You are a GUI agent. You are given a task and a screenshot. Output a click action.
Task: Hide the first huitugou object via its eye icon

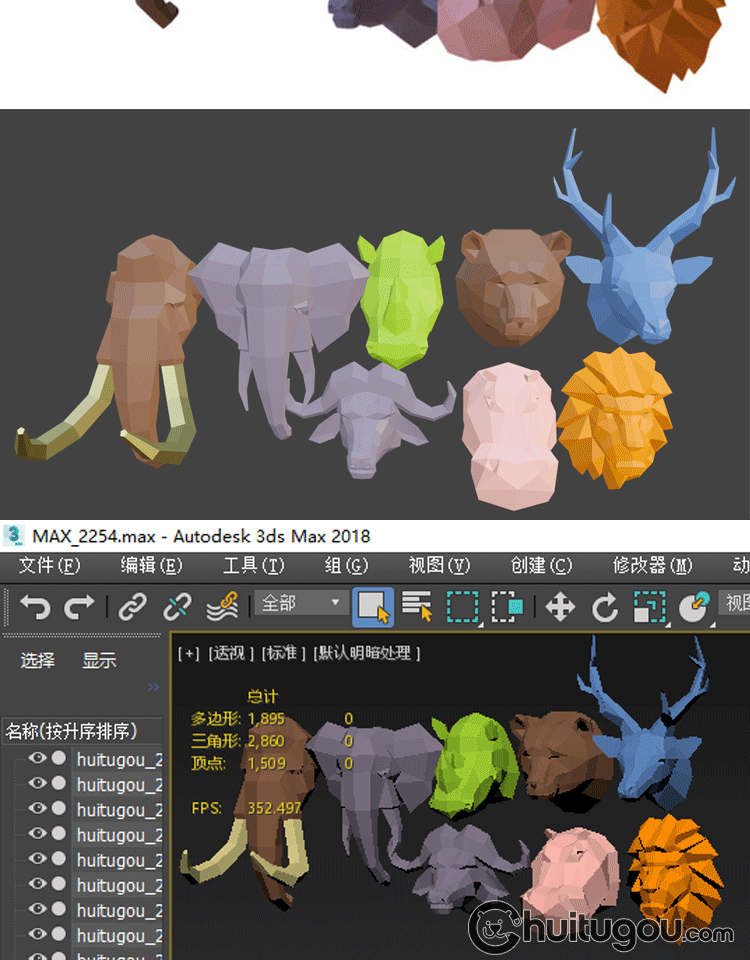click(38, 758)
